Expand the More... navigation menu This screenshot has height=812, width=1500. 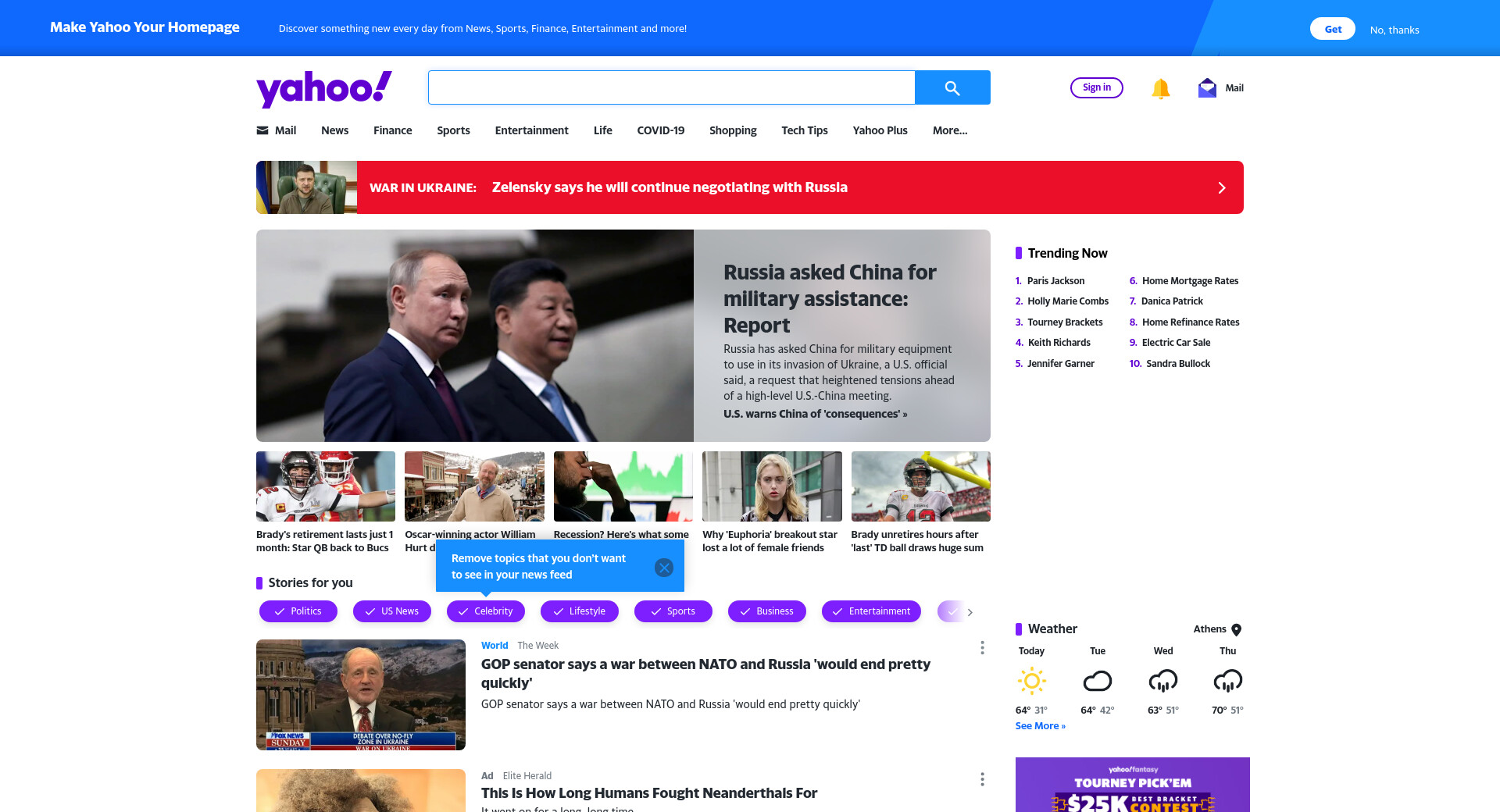click(x=950, y=130)
